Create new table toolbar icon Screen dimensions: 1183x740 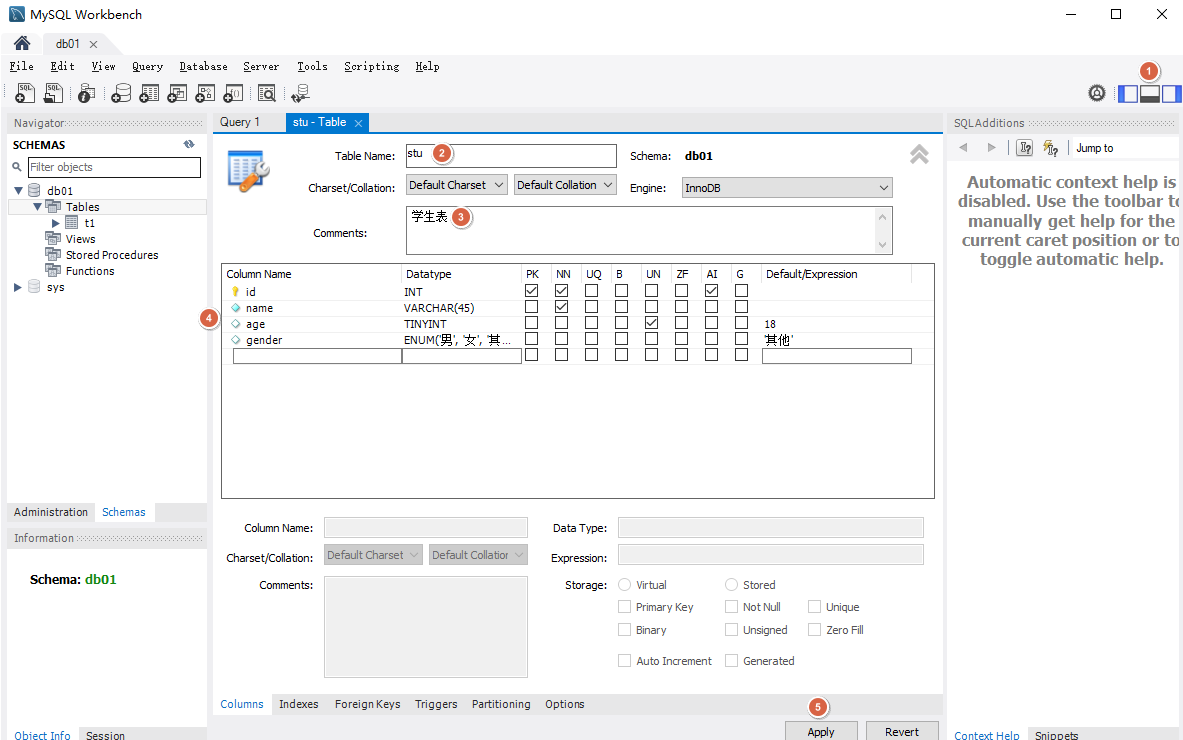(149, 93)
